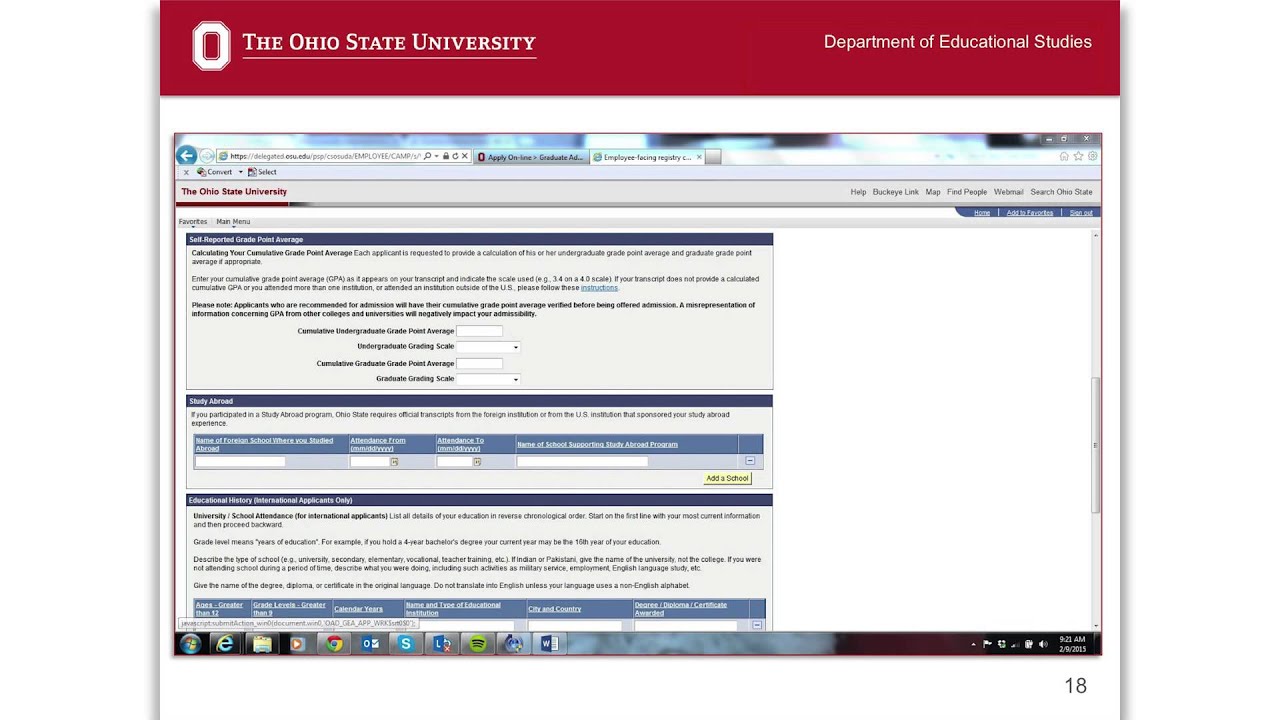The width and height of the screenshot is (1280, 720).
Task: Open Internet Explorer from the taskbar
Action: click(x=225, y=644)
